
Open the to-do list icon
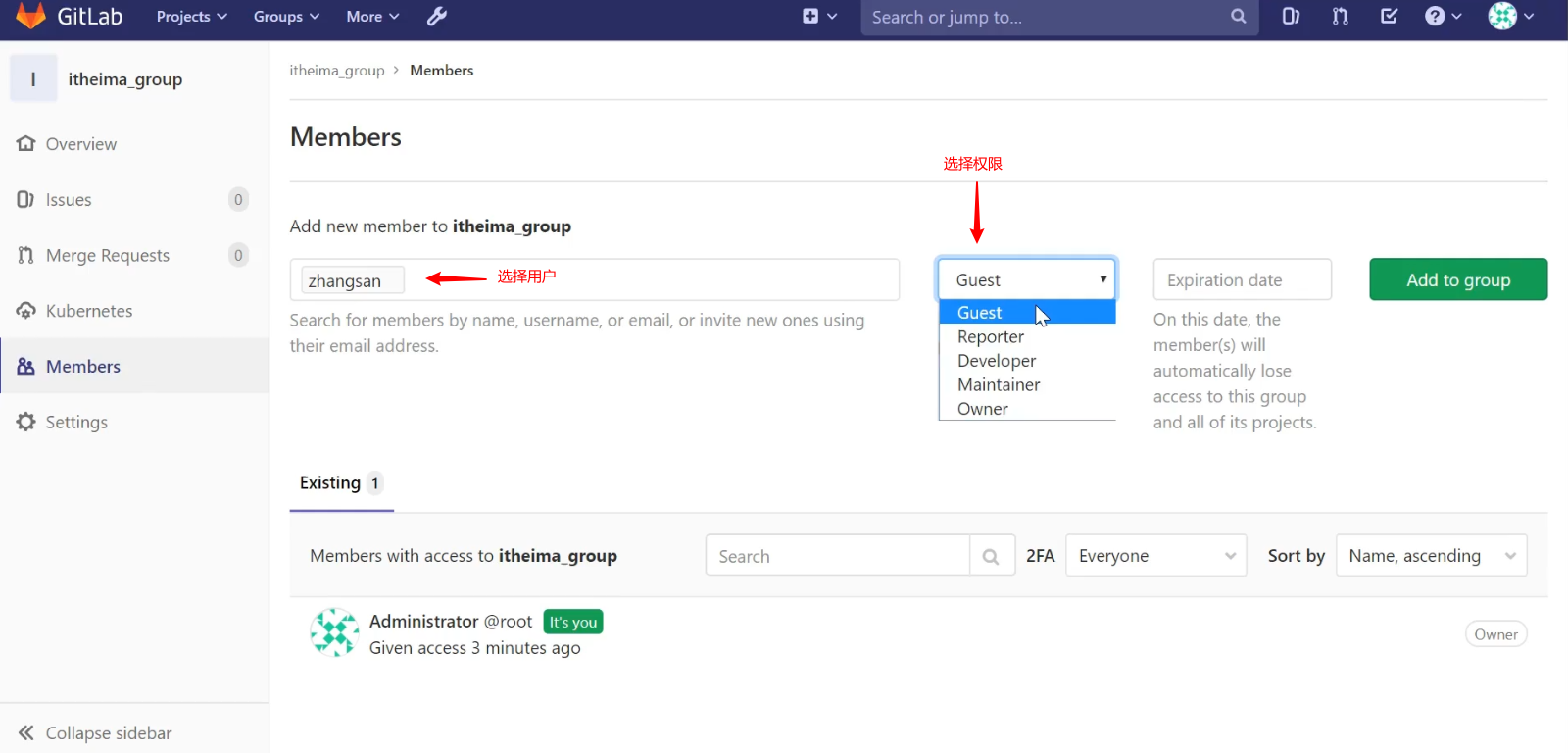(1389, 16)
